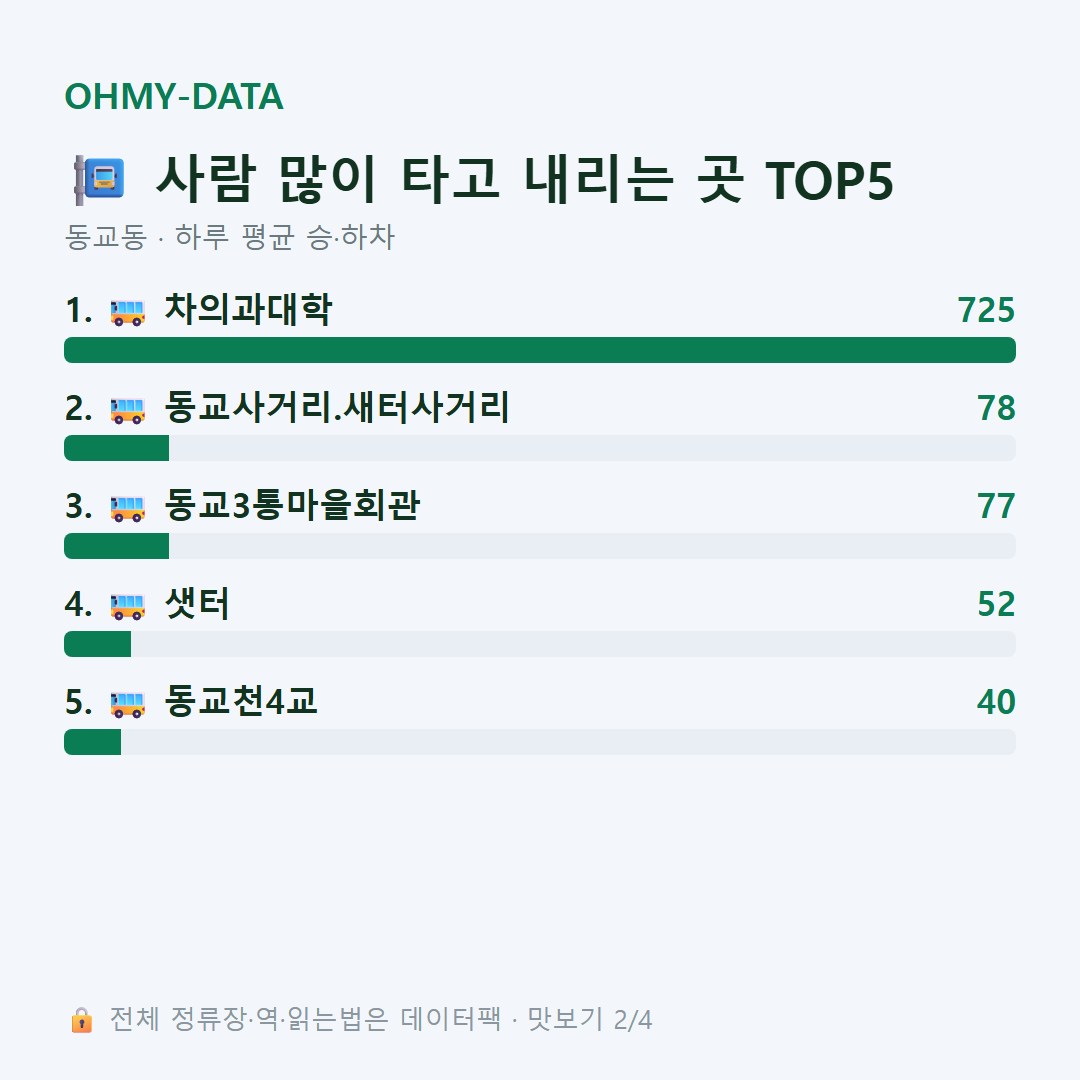Image resolution: width=1080 pixels, height=1080 pixels.
Task: Select the 동교사거리.새터사거리 stop name
Action: [x=337, y=407]
